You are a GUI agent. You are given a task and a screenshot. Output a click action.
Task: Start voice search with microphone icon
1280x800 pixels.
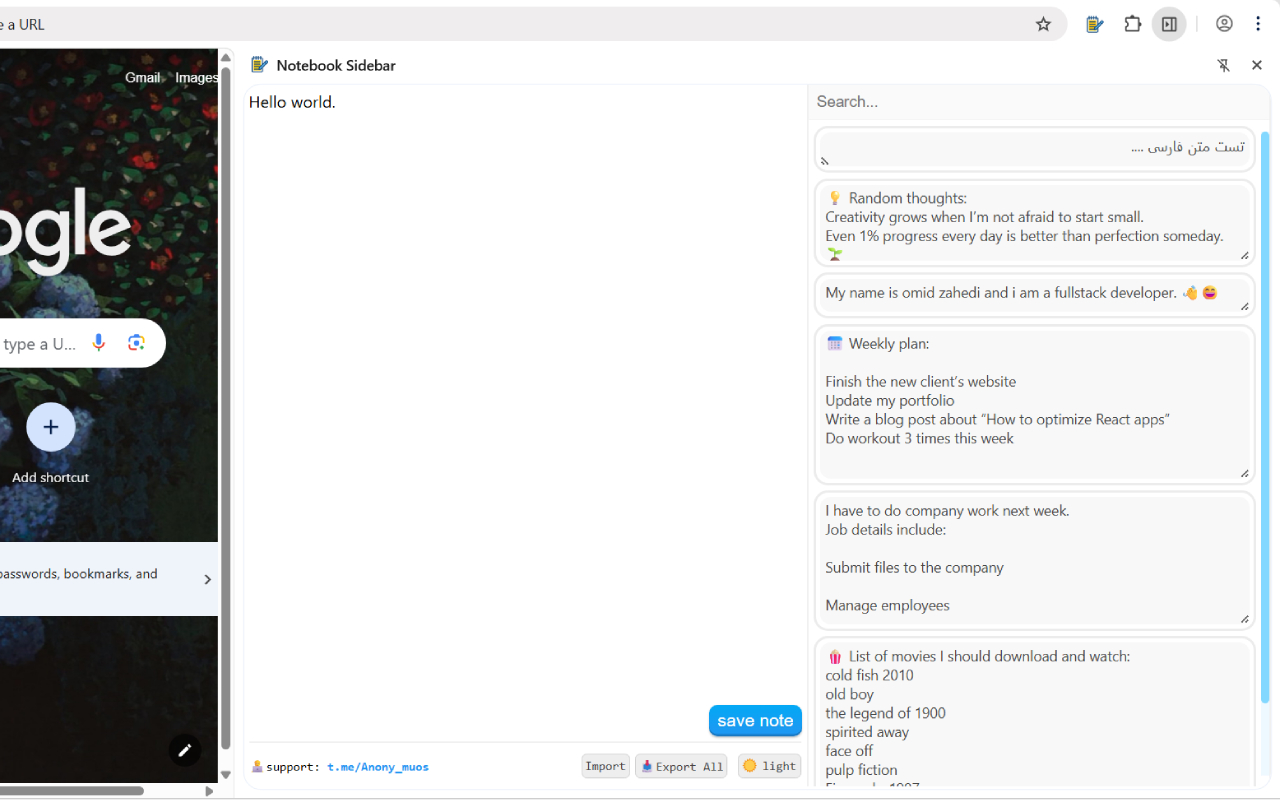coord(98,343)
